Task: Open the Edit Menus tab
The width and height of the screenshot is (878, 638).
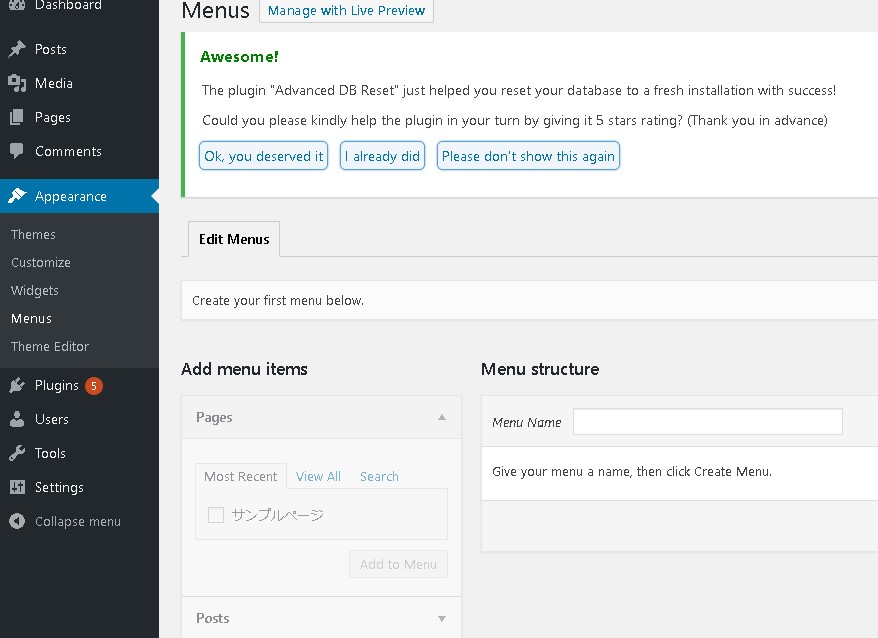Action: [x=234, y=239]
